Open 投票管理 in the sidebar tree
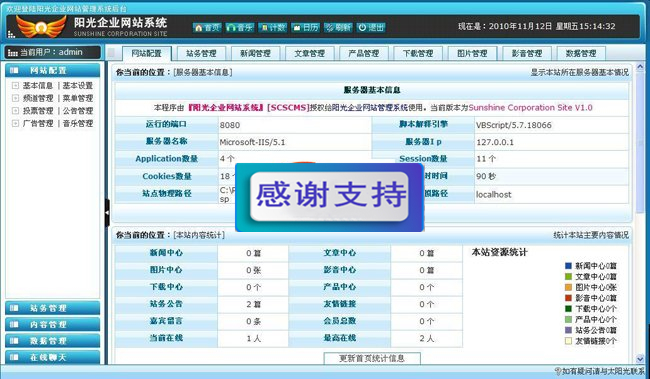The image size is (650, 379). [x=38, y=111]
